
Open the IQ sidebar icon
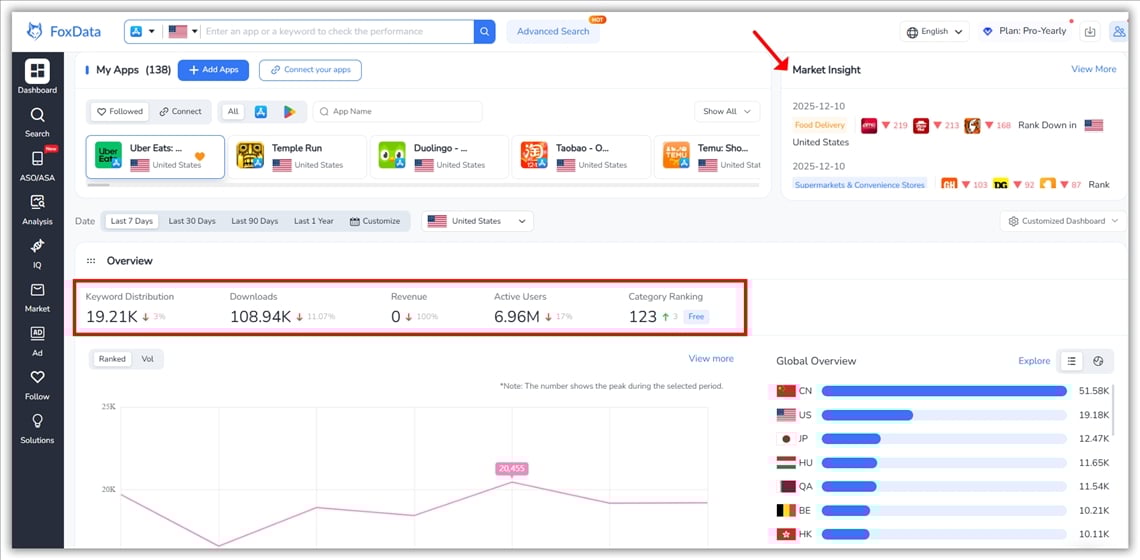[x=37, y=252]
